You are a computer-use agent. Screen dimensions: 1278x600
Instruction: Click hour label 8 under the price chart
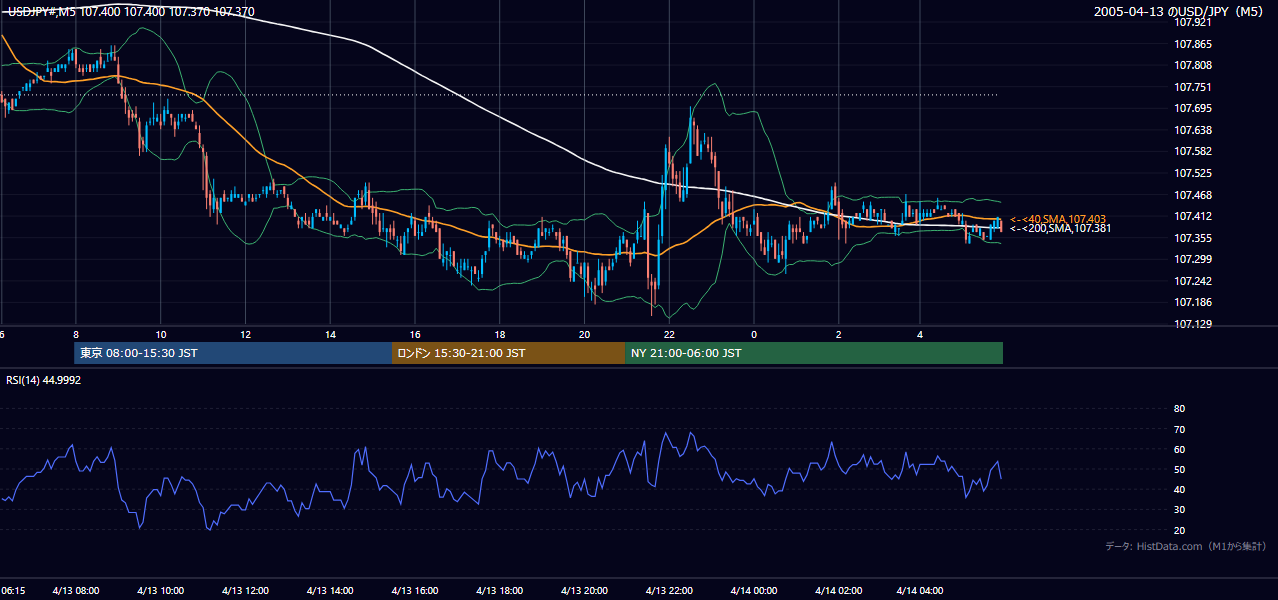(x=76, y=334)
